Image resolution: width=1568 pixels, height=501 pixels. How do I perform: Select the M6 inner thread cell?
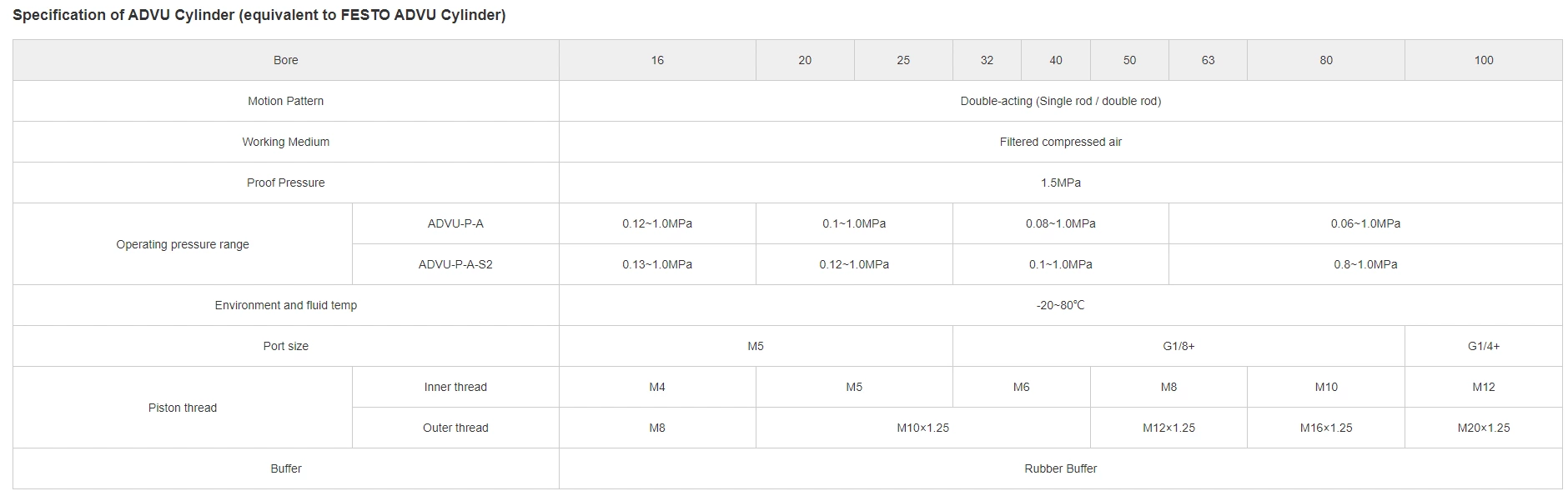[x=1021, y=387]
